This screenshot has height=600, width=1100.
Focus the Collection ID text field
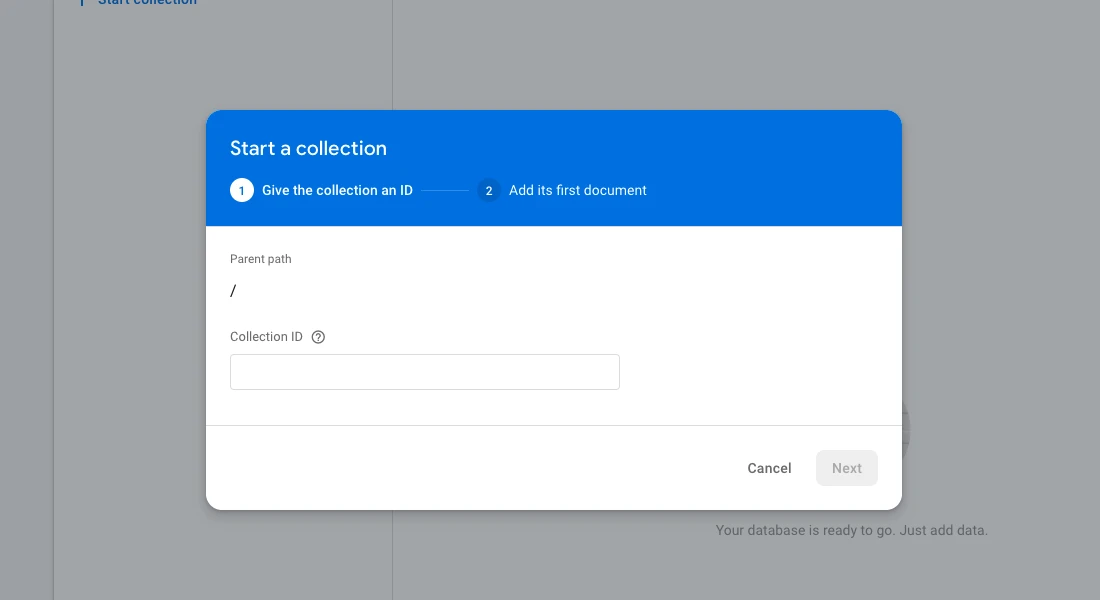click(x=424, y=372)
